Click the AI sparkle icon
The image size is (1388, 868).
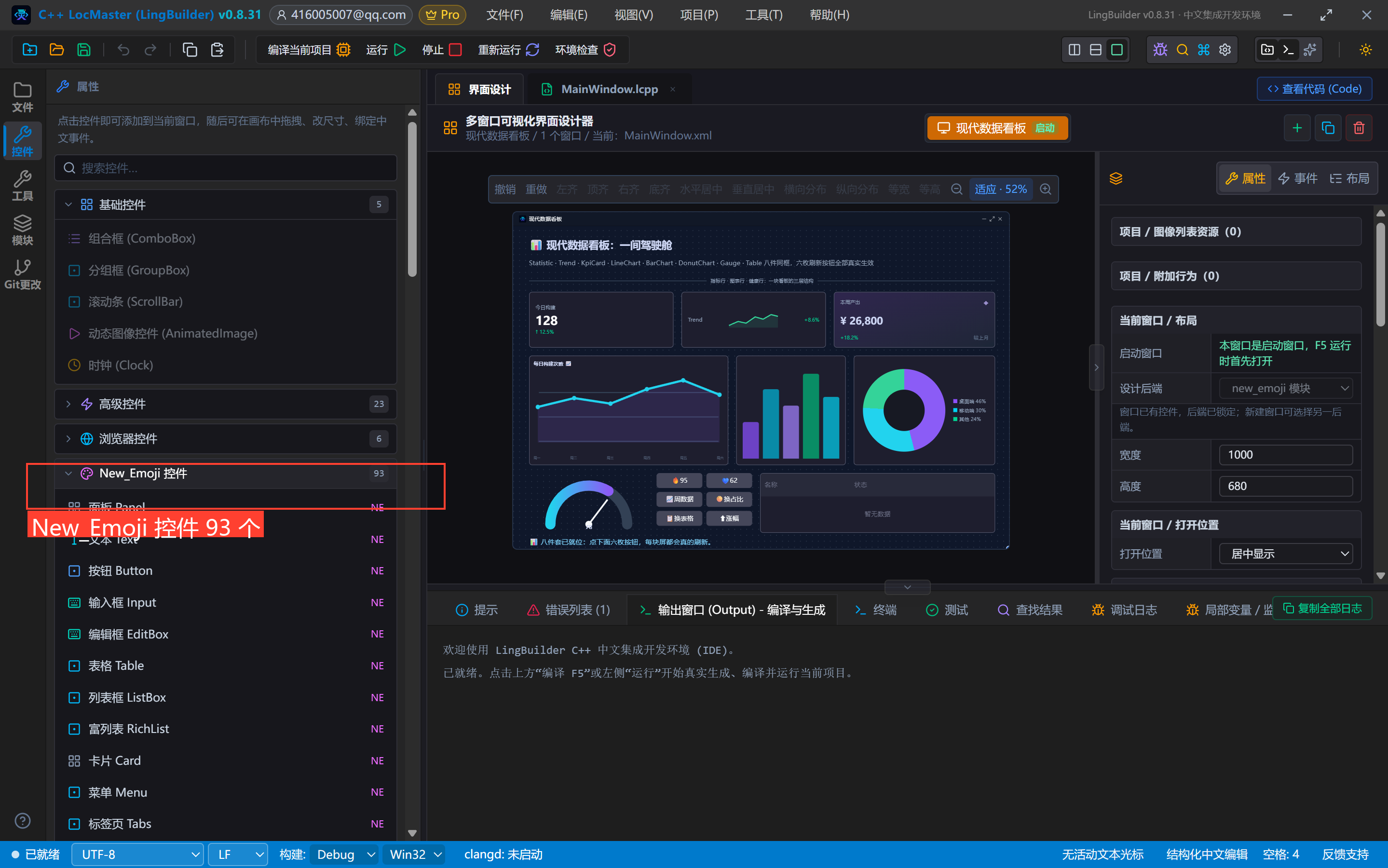tap(1310, 50)
